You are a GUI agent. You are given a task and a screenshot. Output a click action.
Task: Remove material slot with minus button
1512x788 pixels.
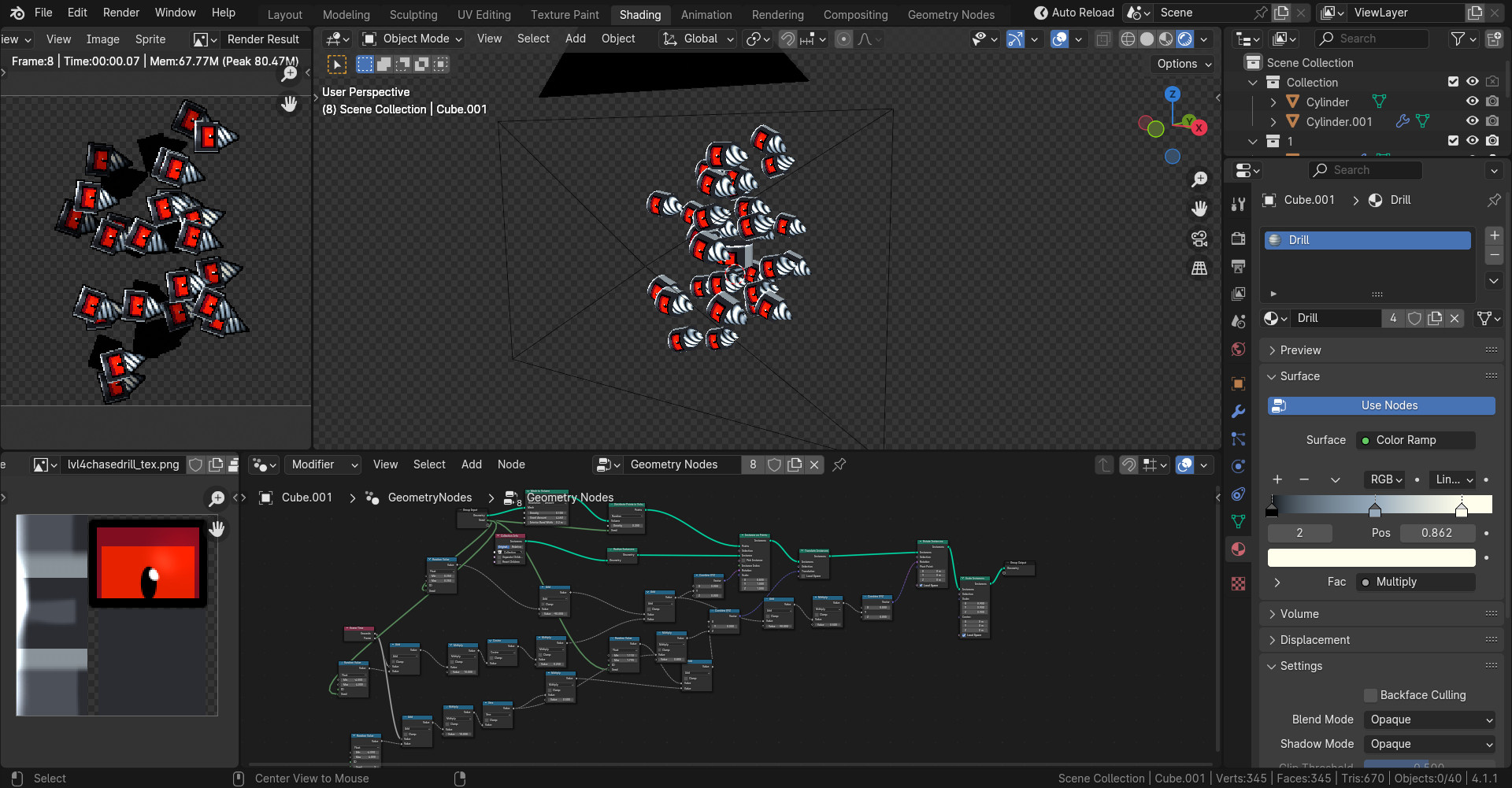[1494, 255]
